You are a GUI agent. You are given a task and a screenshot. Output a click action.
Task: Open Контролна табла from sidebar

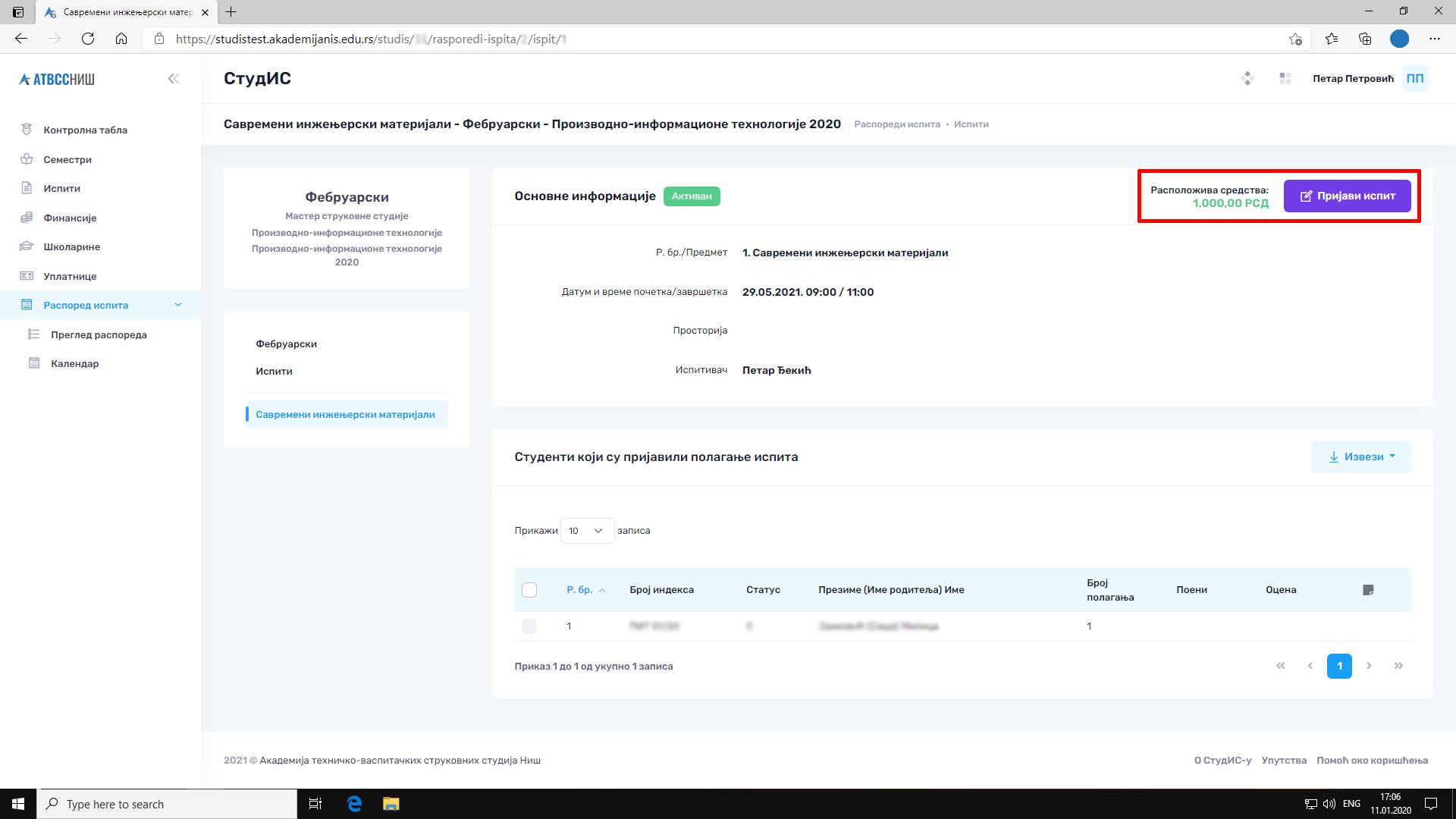(x=85, y=130)
